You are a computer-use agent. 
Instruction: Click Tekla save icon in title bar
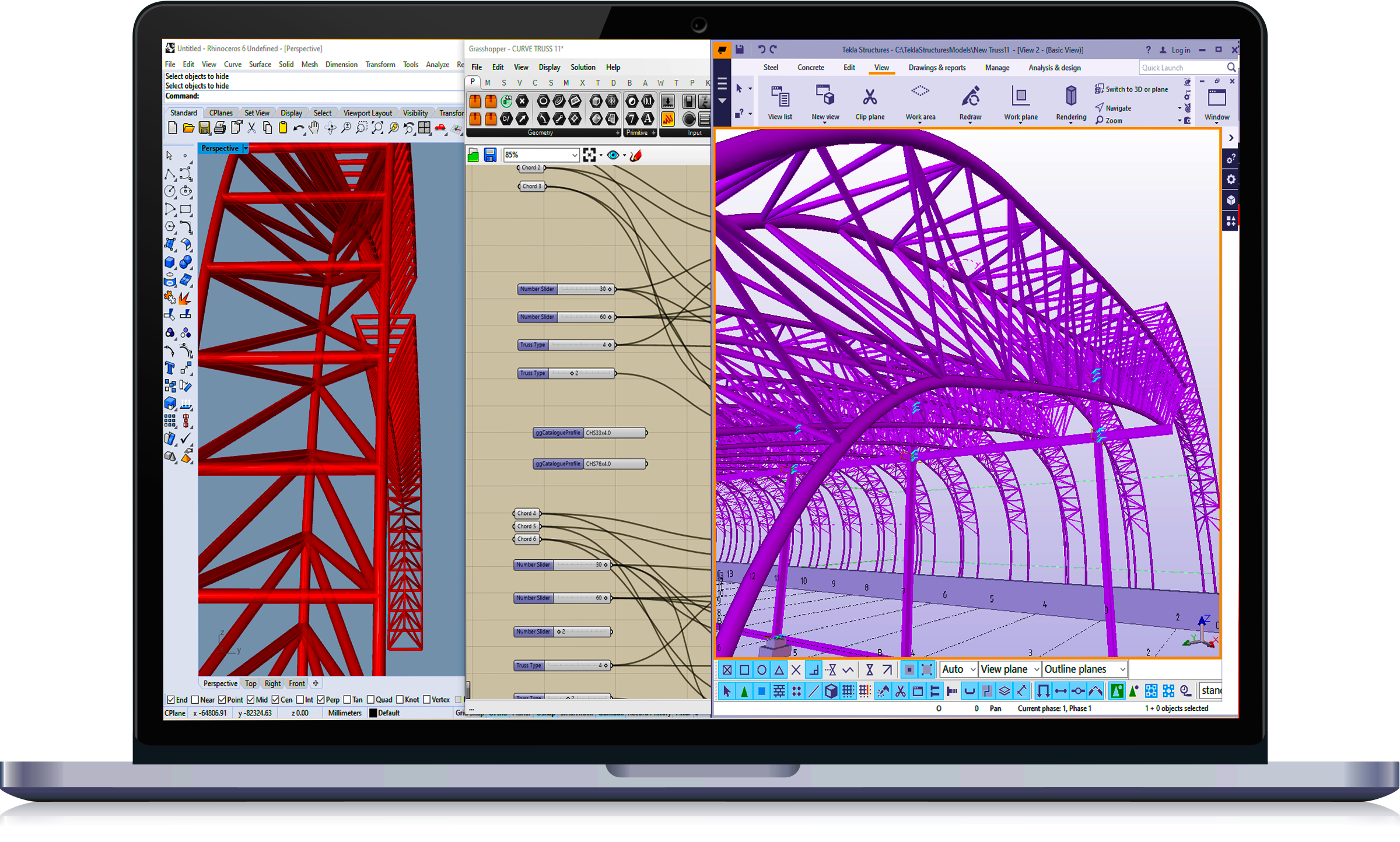click(x=739, y=50)
